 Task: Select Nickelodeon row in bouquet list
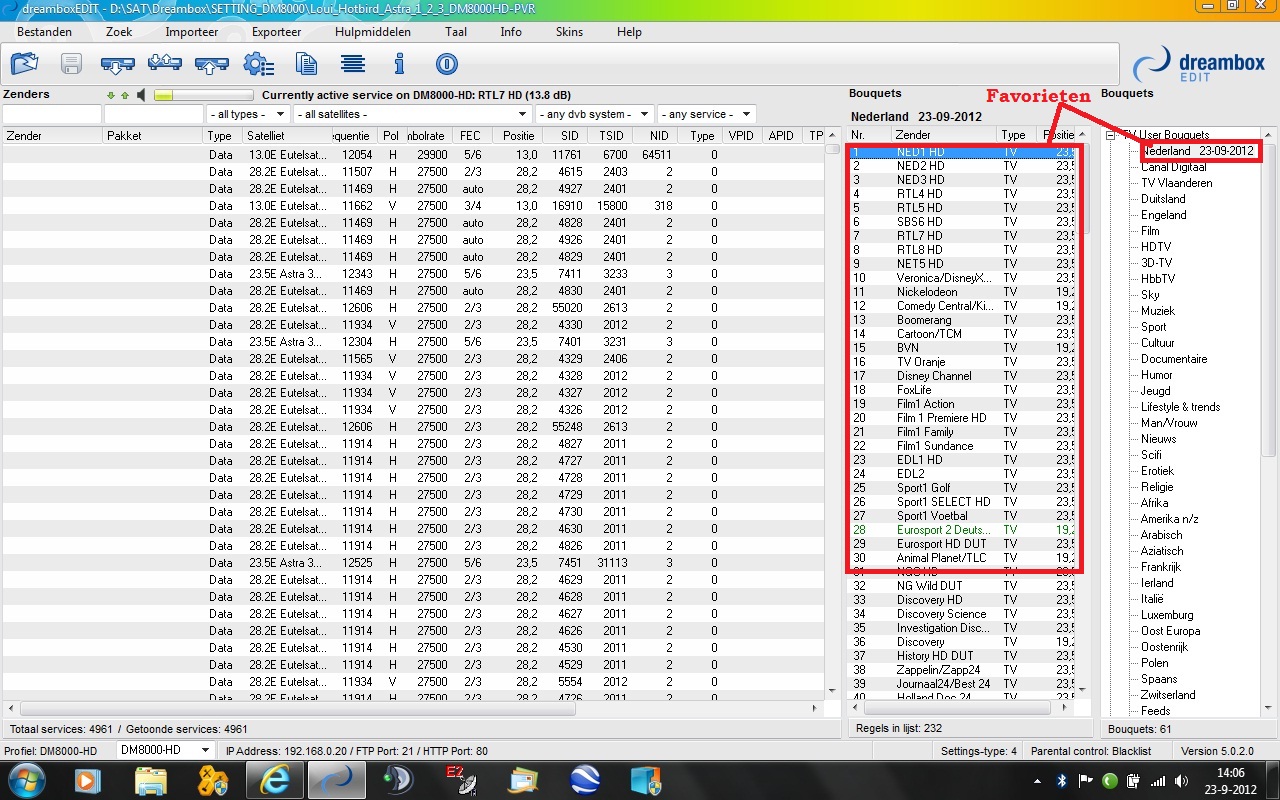tap(964, 292)
